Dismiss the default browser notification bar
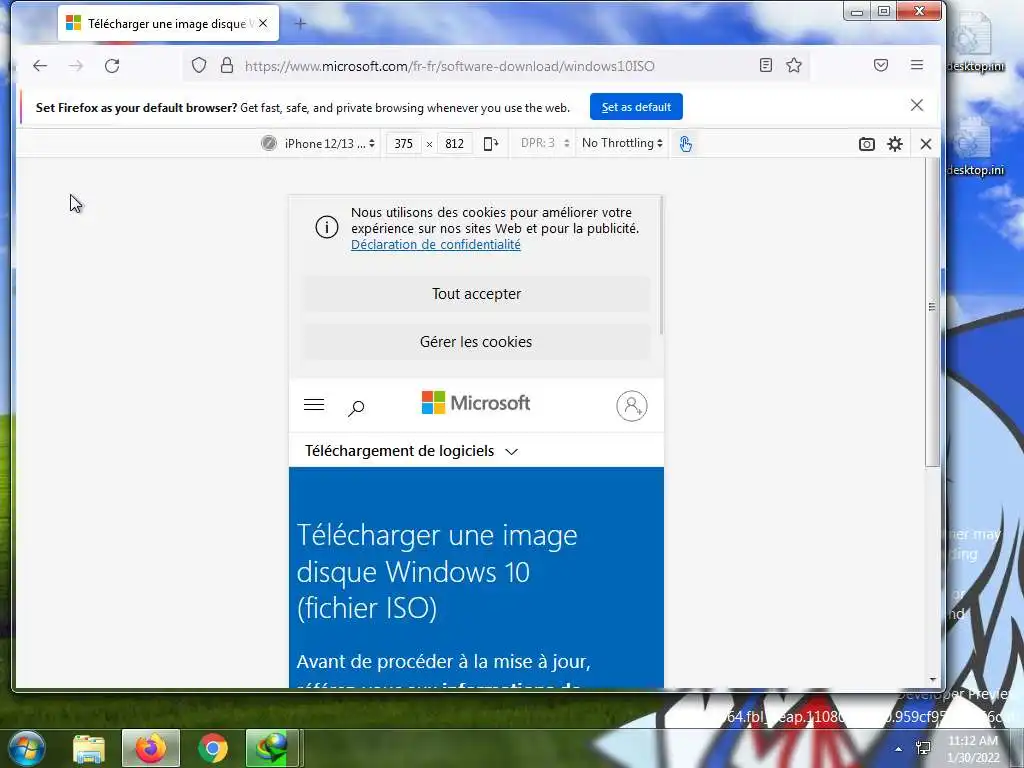This screenshot has width=1024, height=768. pos(917,105)
